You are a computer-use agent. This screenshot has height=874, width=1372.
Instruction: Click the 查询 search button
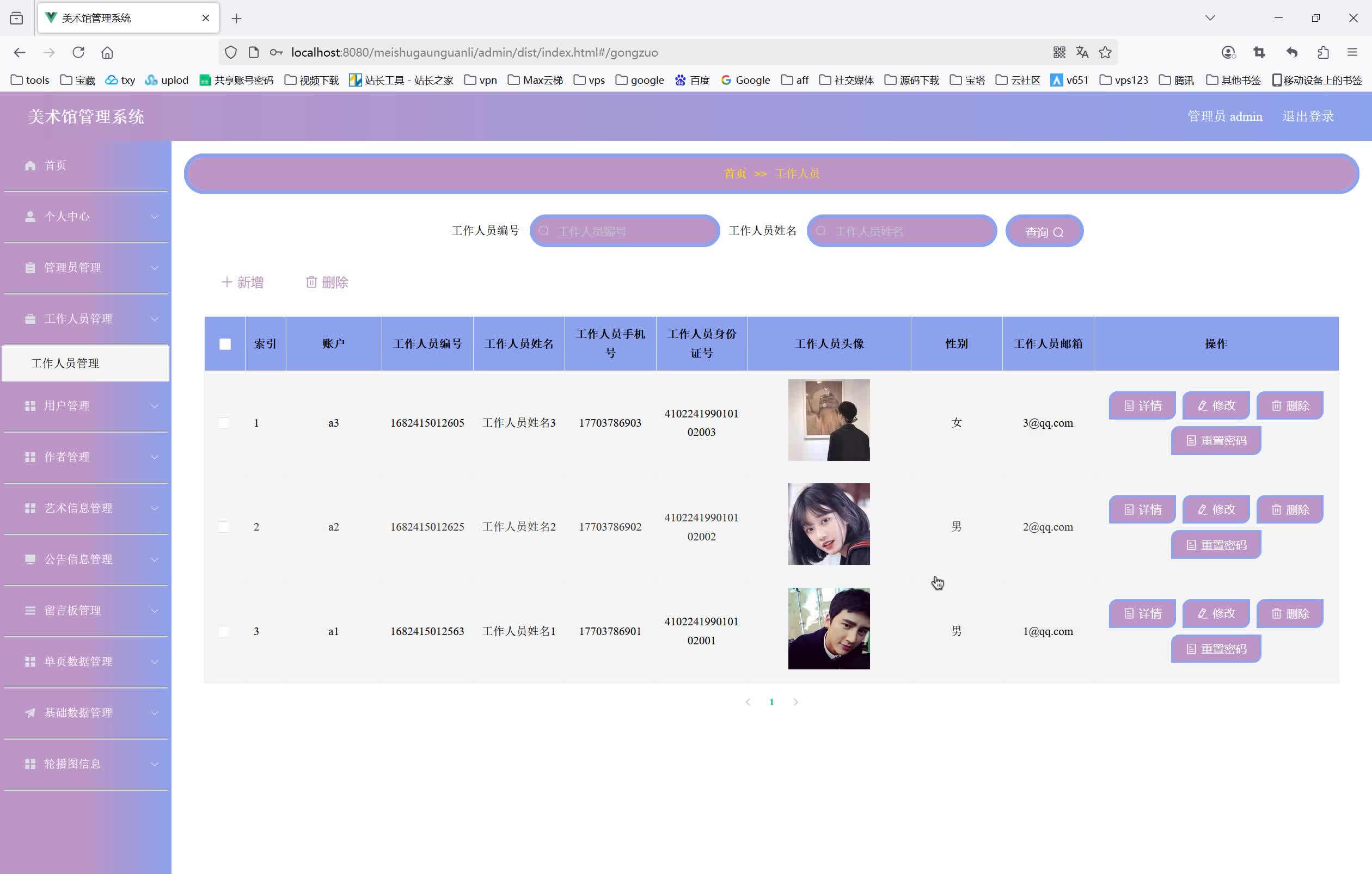(x=1044, y=231)
